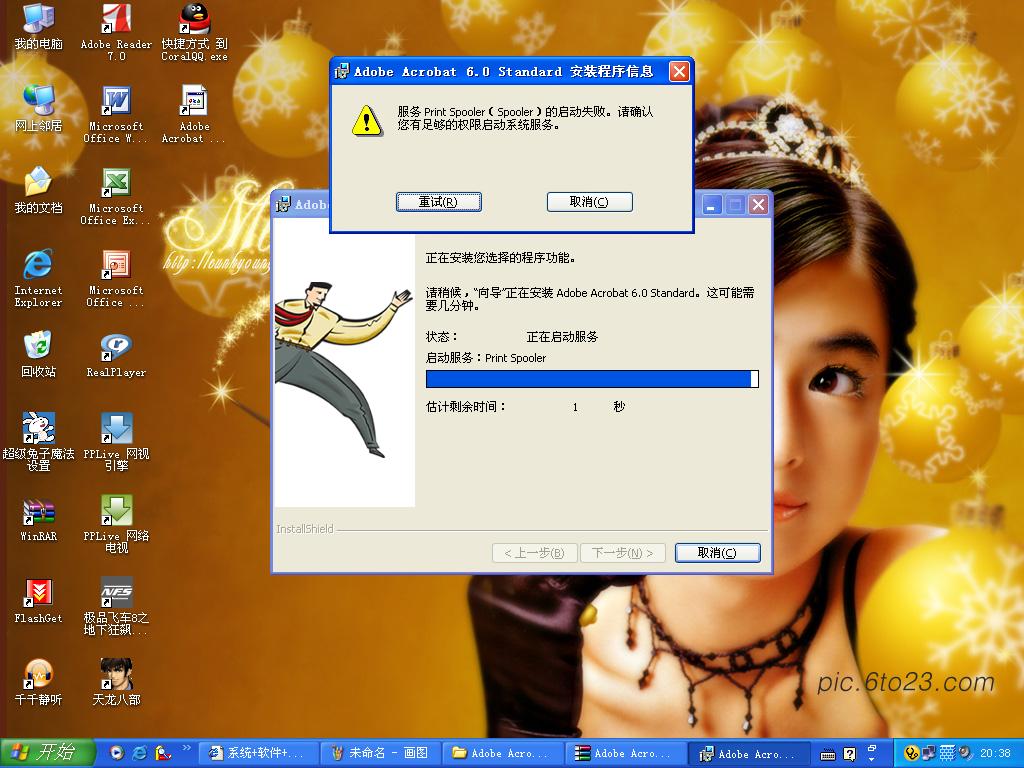Switch to 未命名 - 画图 taskbar window
Screen dimensions: 1024x768
pos(379,753)
